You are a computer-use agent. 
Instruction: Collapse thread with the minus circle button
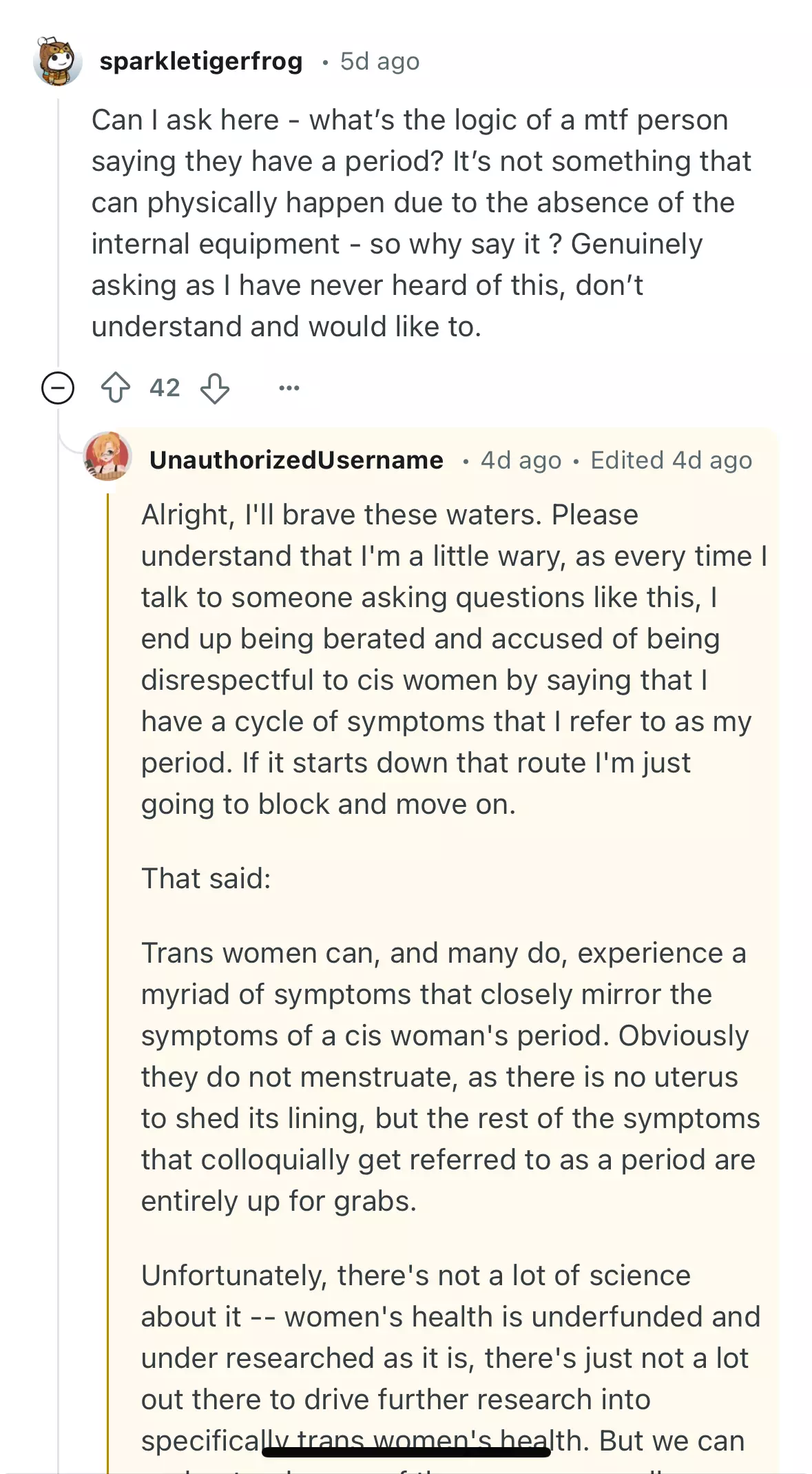click(58, 387)
